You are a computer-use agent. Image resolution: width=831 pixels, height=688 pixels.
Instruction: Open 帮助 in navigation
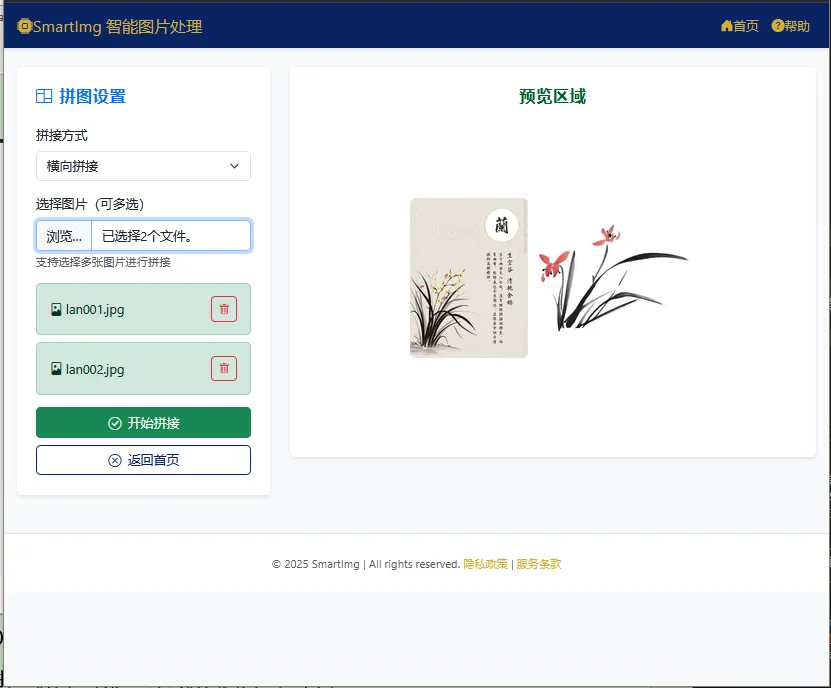click(791, 26)
